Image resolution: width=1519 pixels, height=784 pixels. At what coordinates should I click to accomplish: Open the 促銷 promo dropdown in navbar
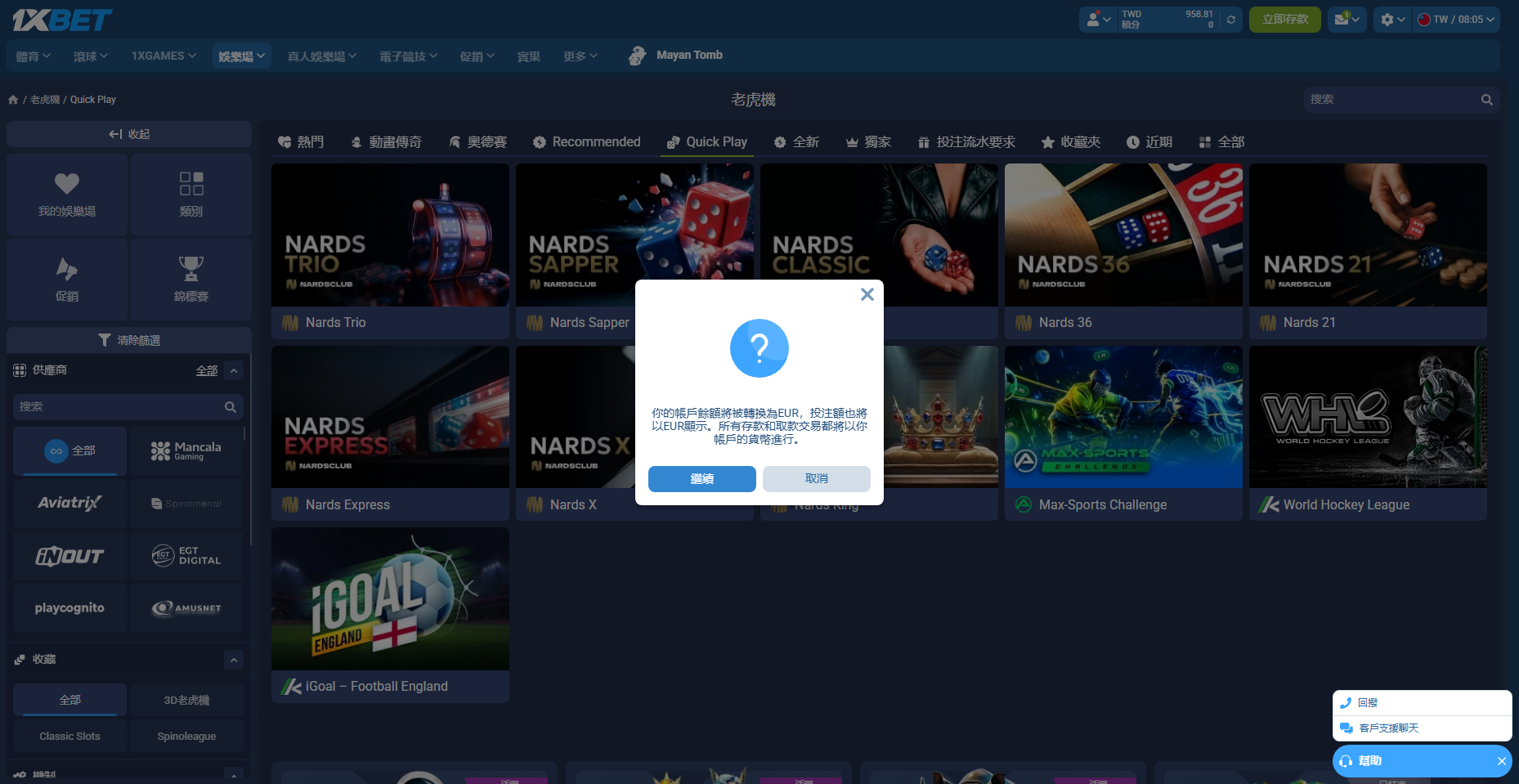[477, 56]
